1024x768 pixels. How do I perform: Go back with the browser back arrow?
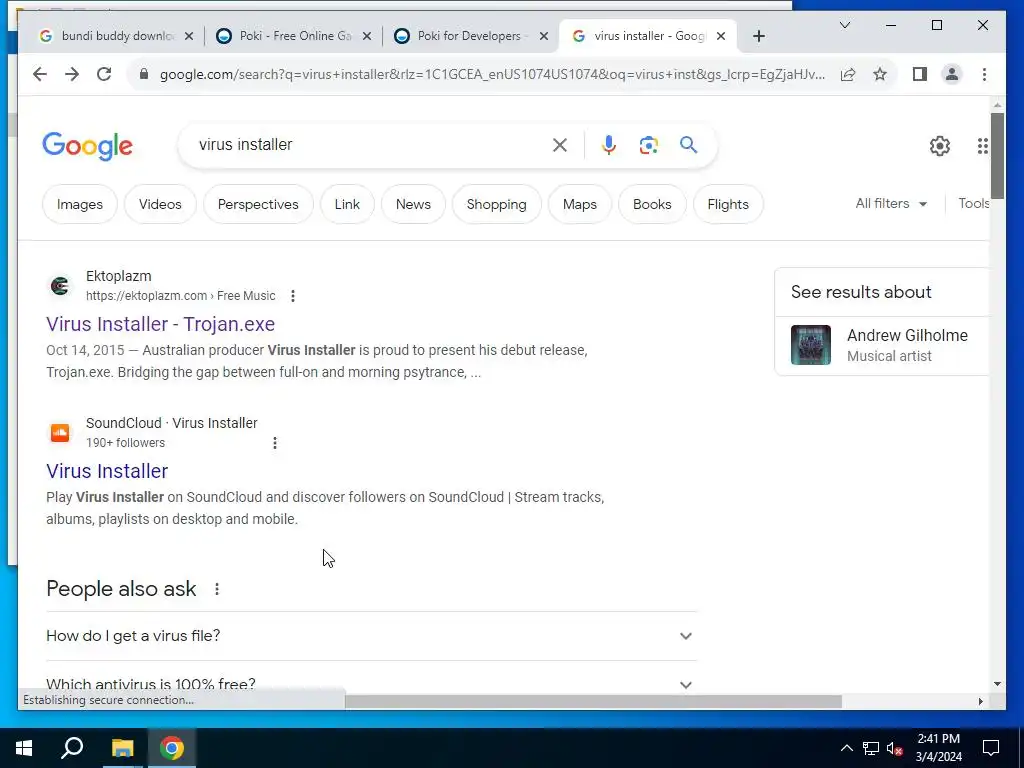pos(40,74)
